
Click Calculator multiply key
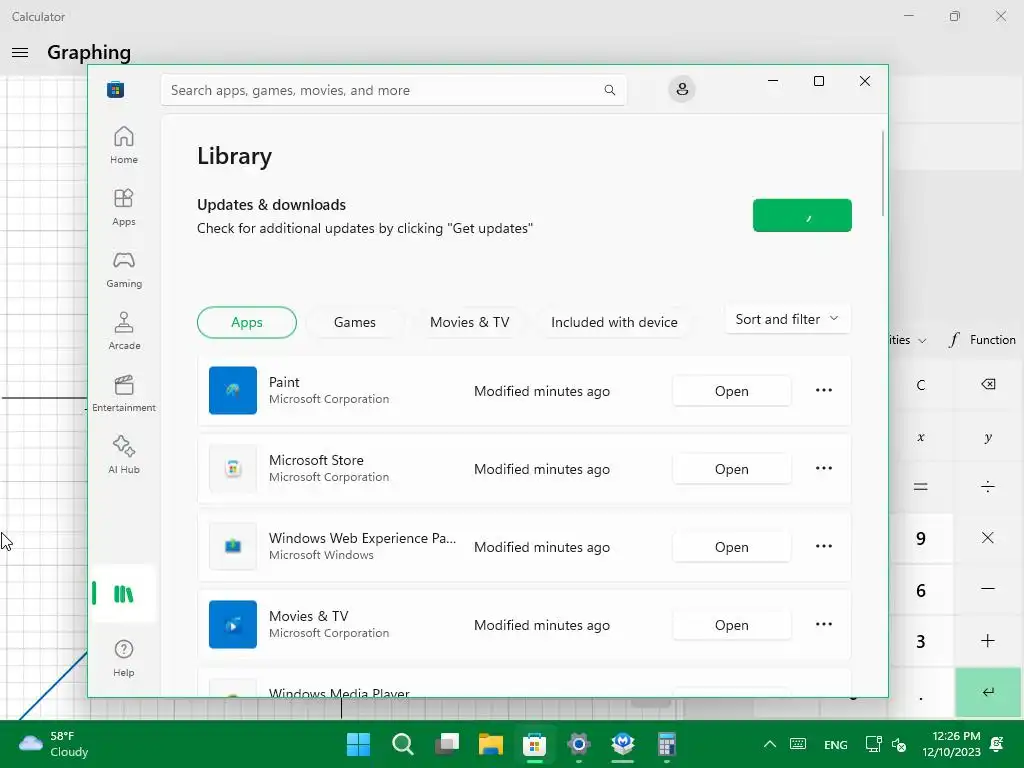click(x=988, y=538)
